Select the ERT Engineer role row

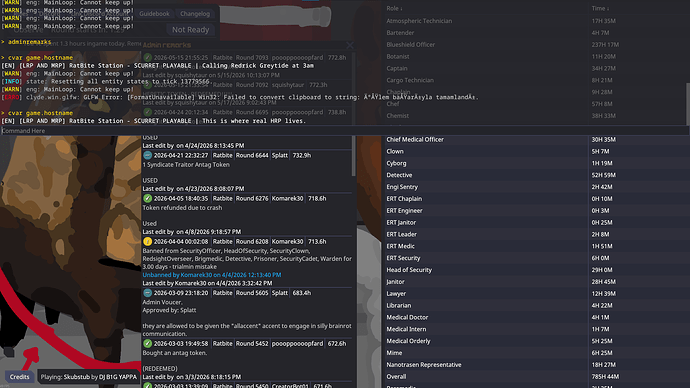click(x=536, y=211)
